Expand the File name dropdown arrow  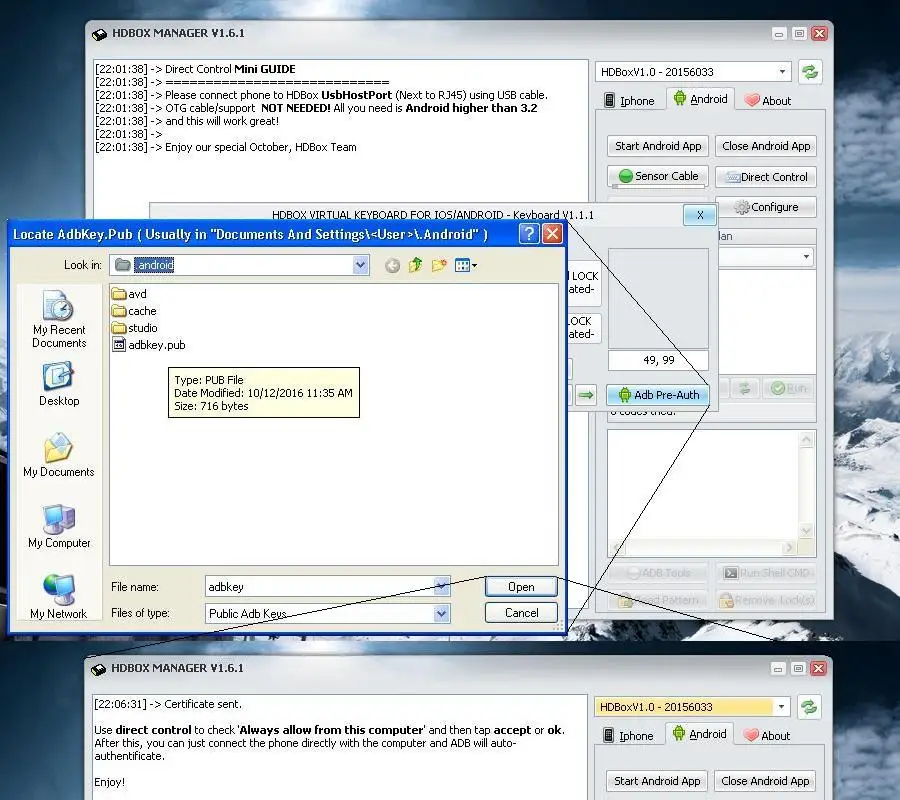tap(441, 587)
